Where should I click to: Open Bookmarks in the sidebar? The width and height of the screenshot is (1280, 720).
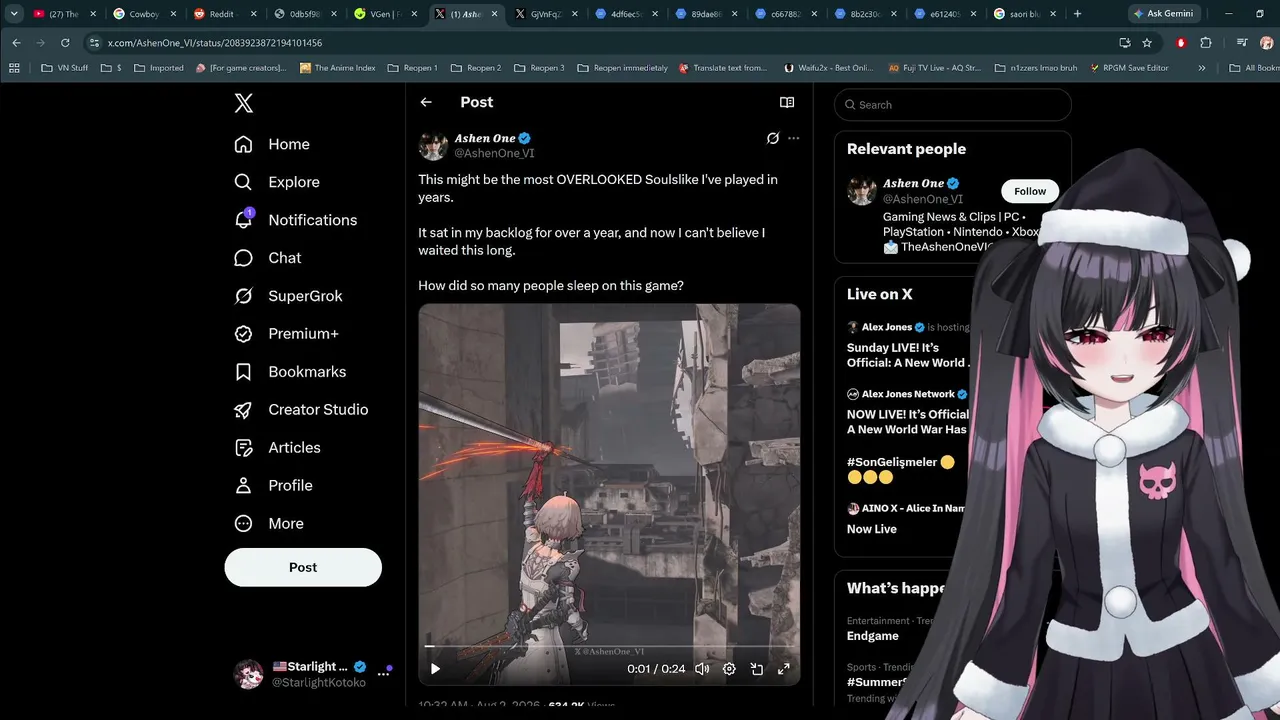coord(290,372)
